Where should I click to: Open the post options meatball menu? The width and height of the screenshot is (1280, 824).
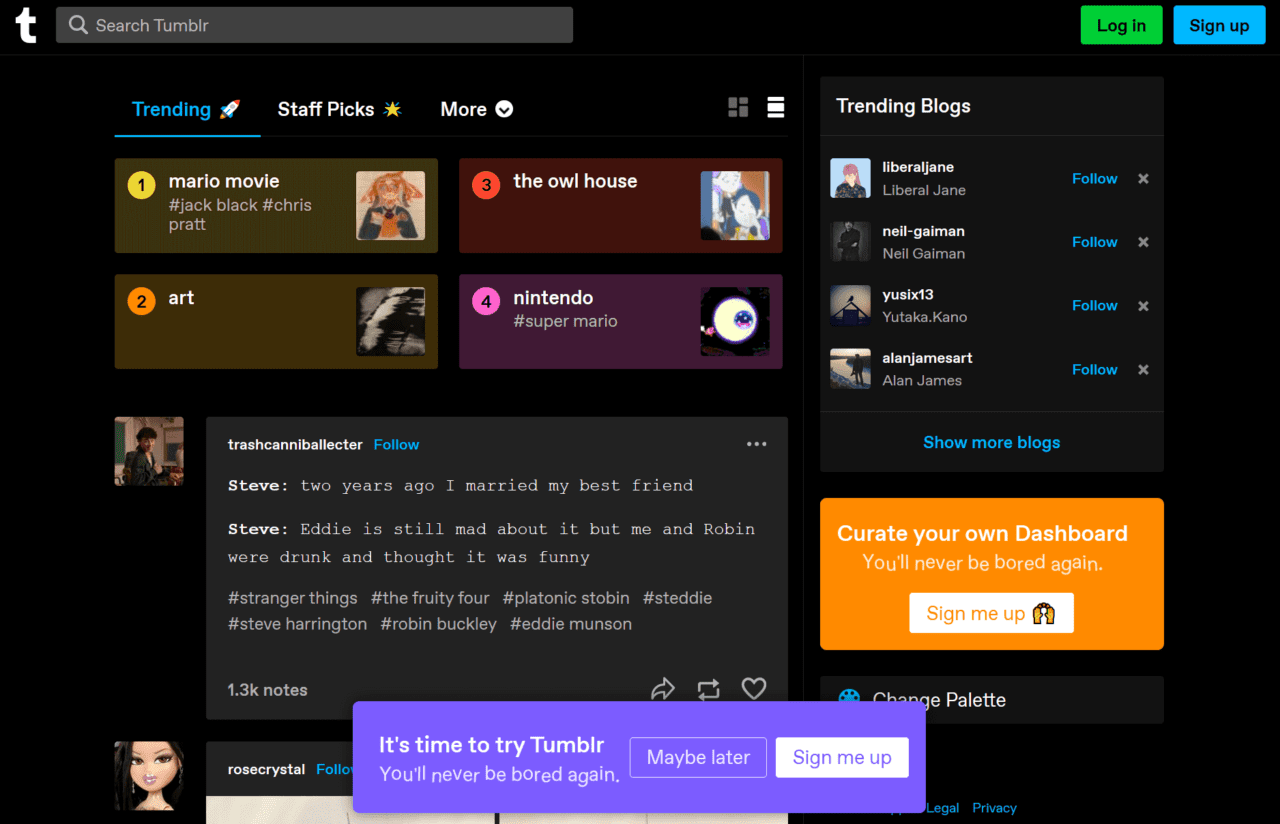[757, 444]
